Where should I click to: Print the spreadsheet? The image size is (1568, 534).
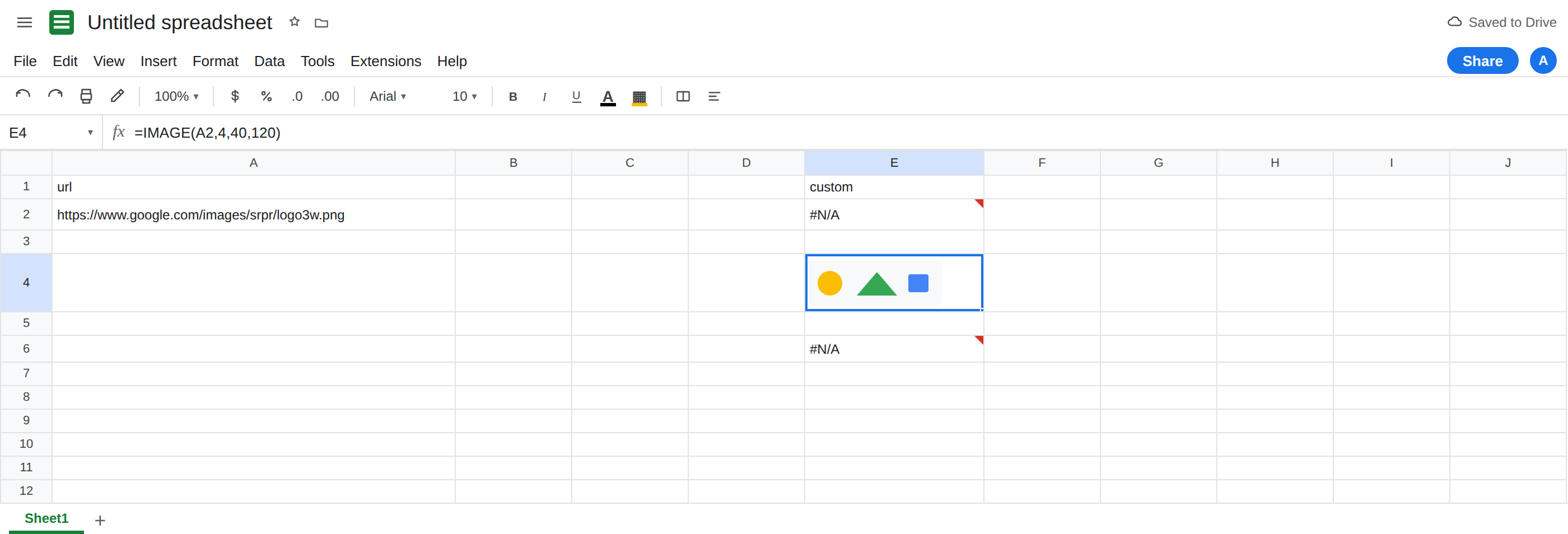click(x=86, y=96)
